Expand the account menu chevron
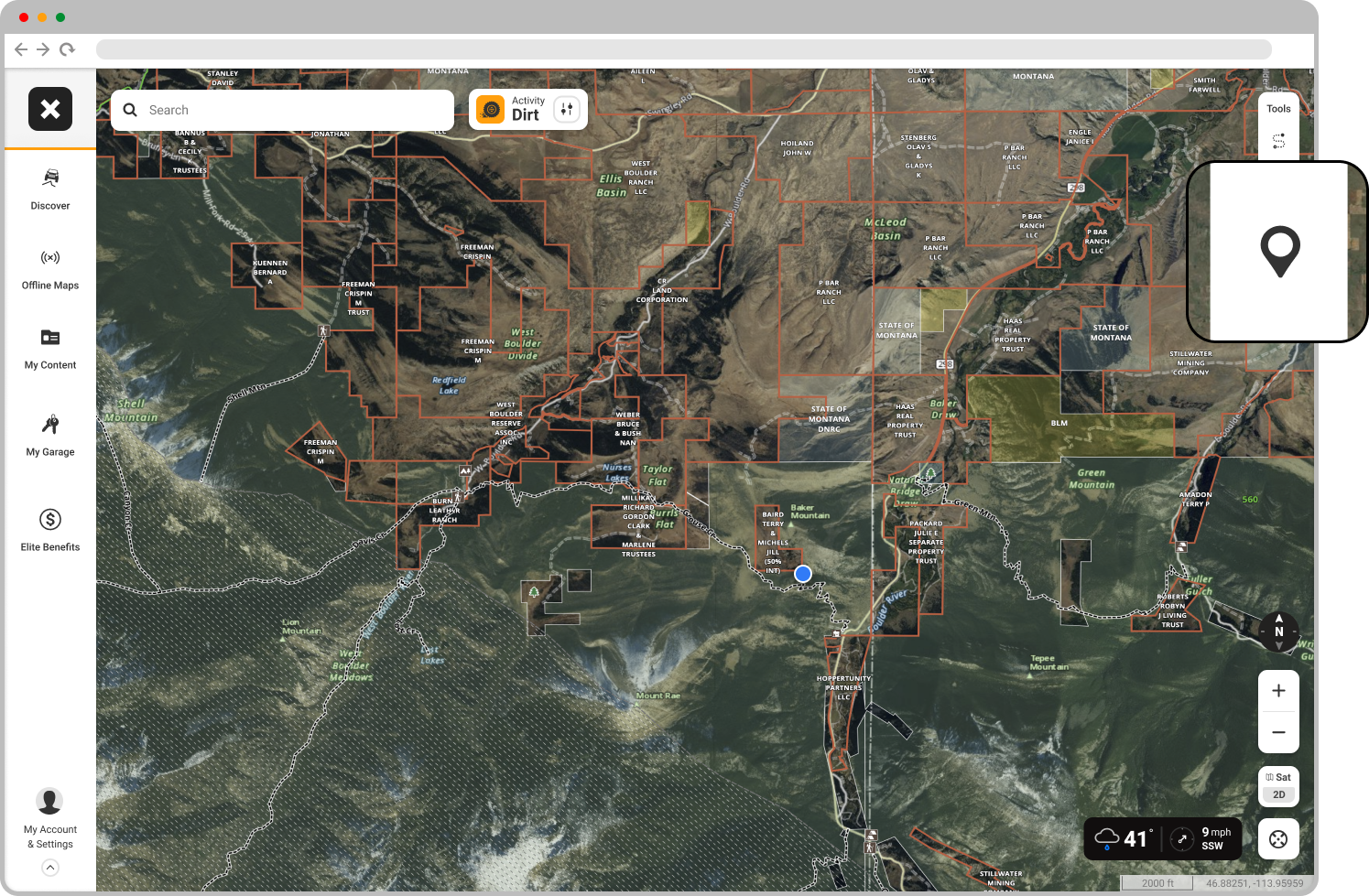Viewport: 1369px width, 896px height. [x=50, y=868]
